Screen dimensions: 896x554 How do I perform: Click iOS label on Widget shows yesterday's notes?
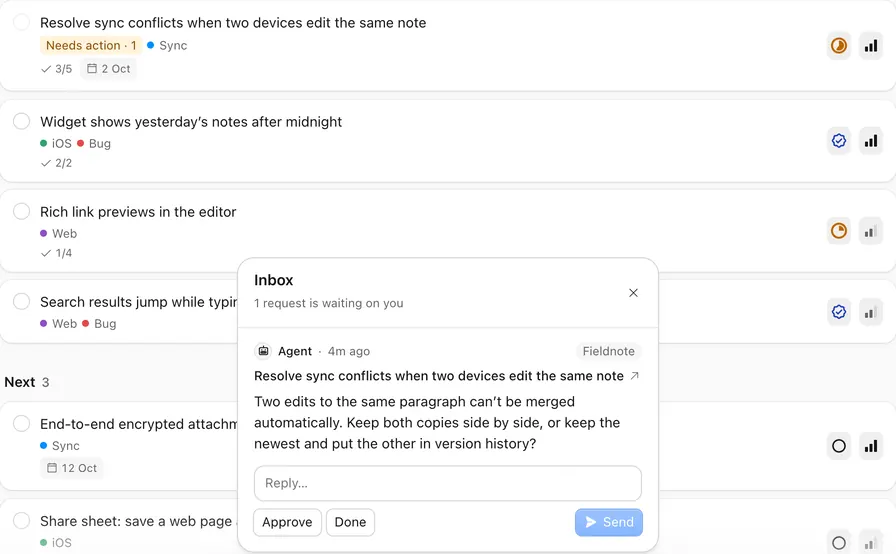point(56,143)
